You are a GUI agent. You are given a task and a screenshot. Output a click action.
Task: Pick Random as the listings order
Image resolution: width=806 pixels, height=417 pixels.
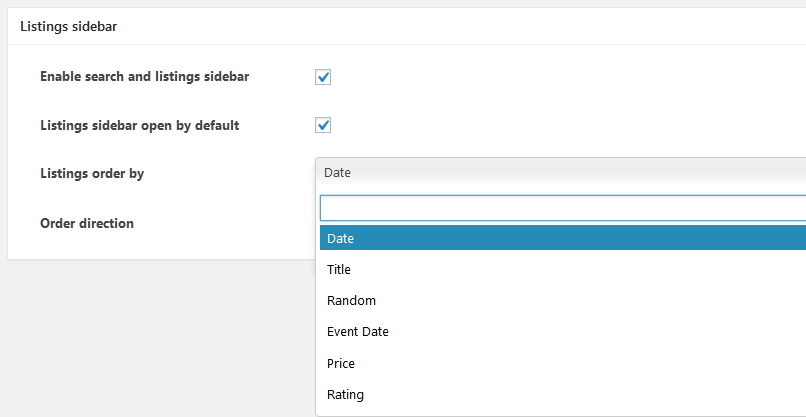click(563, 300)
